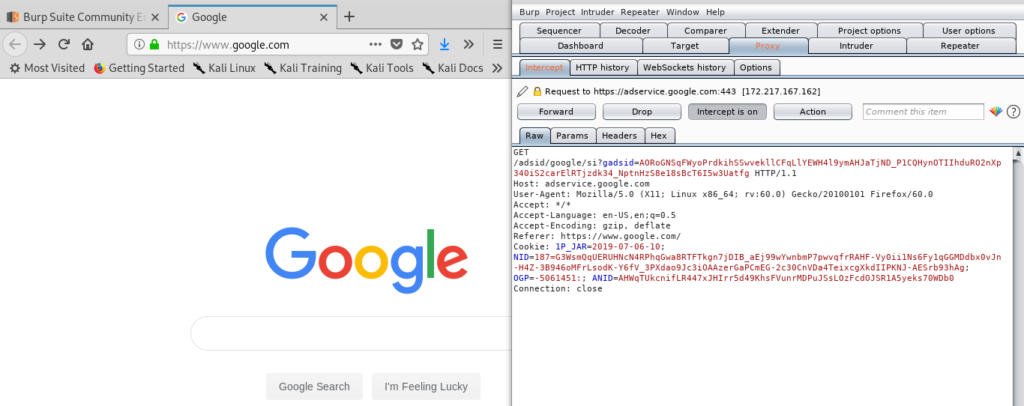1024x406 pixels.
Task: Open Kali Docs bookmark
Action: pyautogui.click(x=453, y=68)
